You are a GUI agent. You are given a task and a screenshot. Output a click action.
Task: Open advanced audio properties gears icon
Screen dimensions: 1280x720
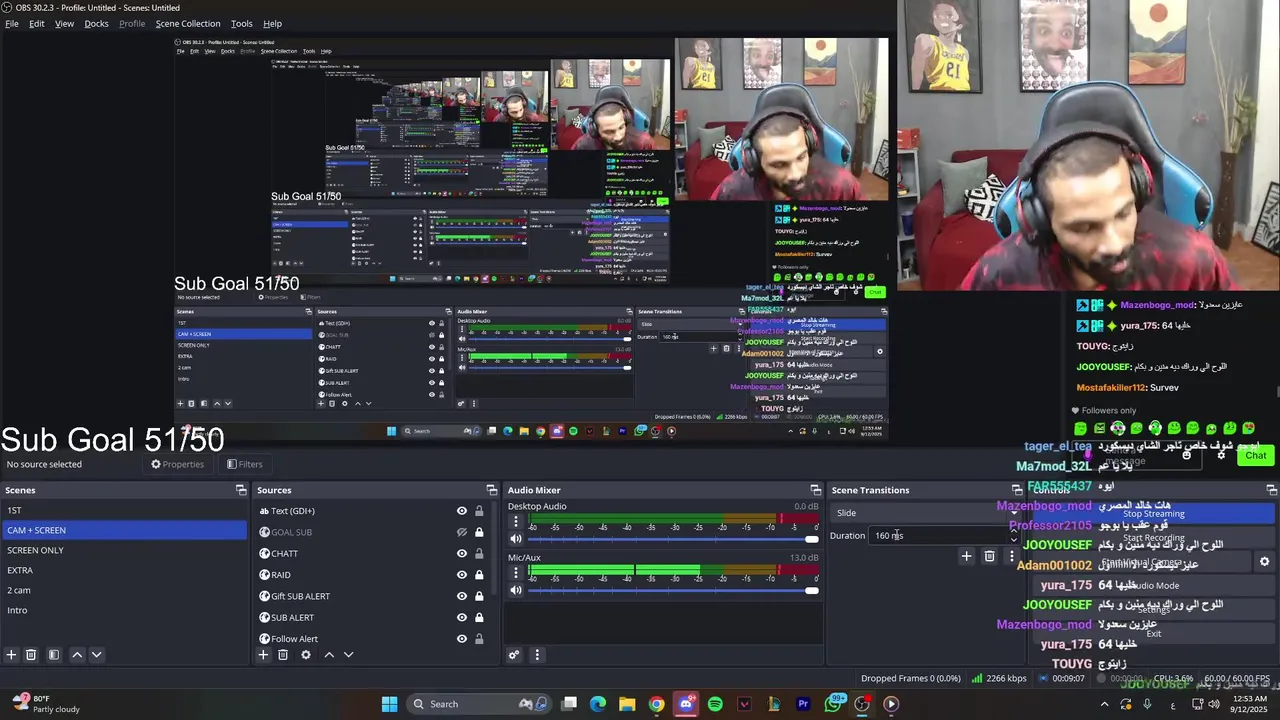coord(514,655)
